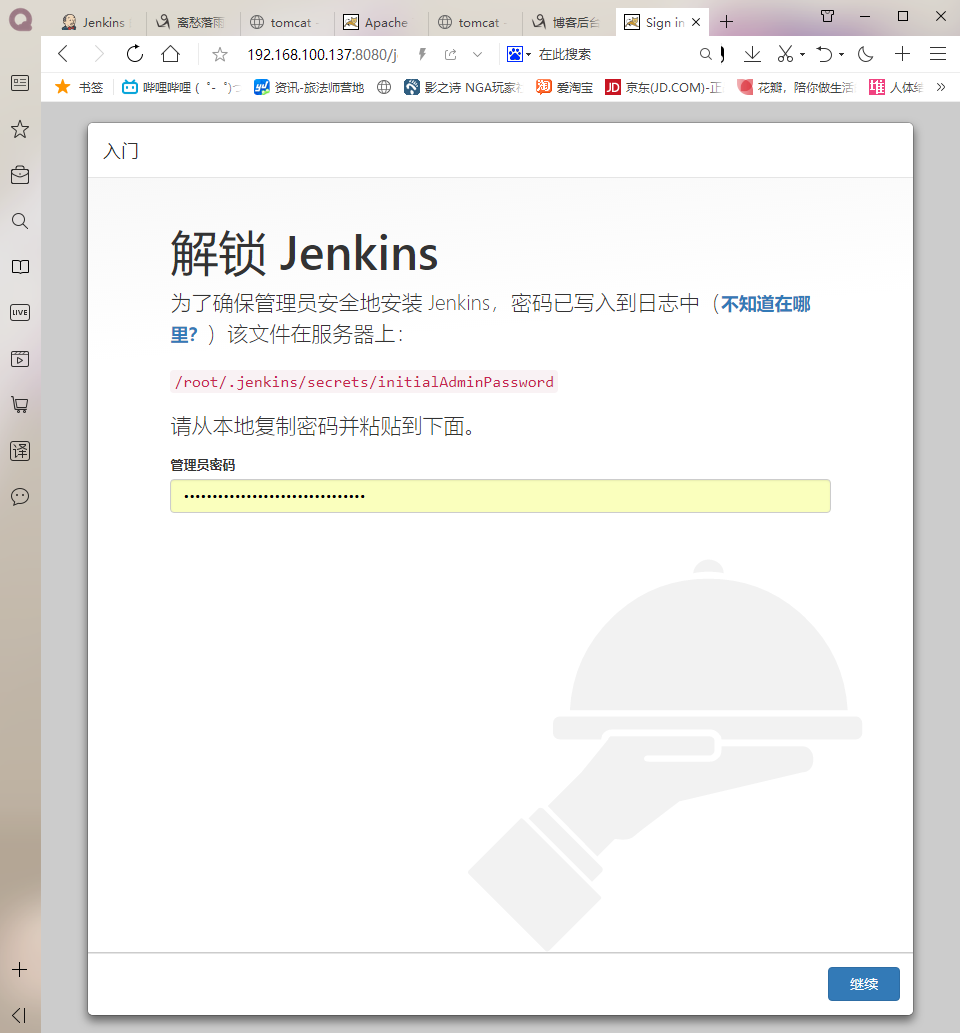The image size is (960, 1033).
Task: Click the 继续 continue button
Action: pyautogui.click(x=863, y=984)
